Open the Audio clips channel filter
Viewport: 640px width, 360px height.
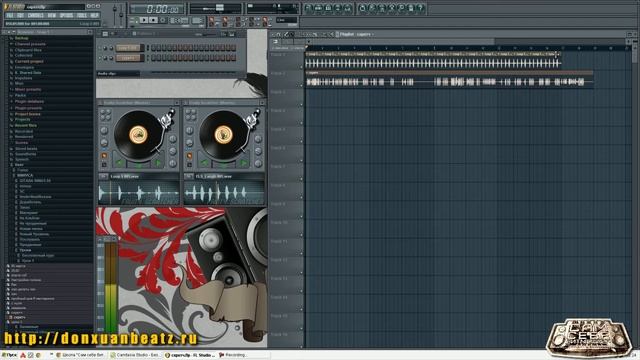[118, 73]
